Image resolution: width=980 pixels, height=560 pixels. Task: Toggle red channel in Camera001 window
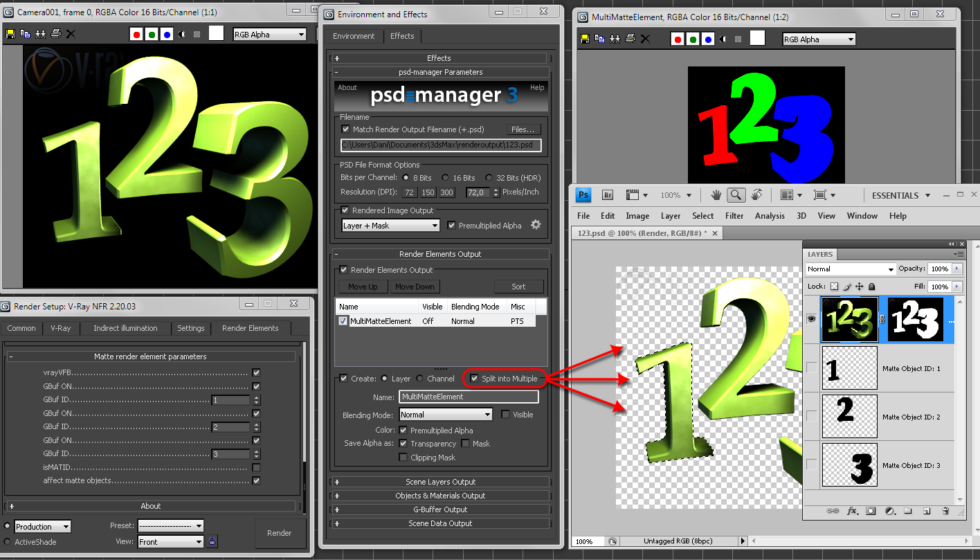136,34
